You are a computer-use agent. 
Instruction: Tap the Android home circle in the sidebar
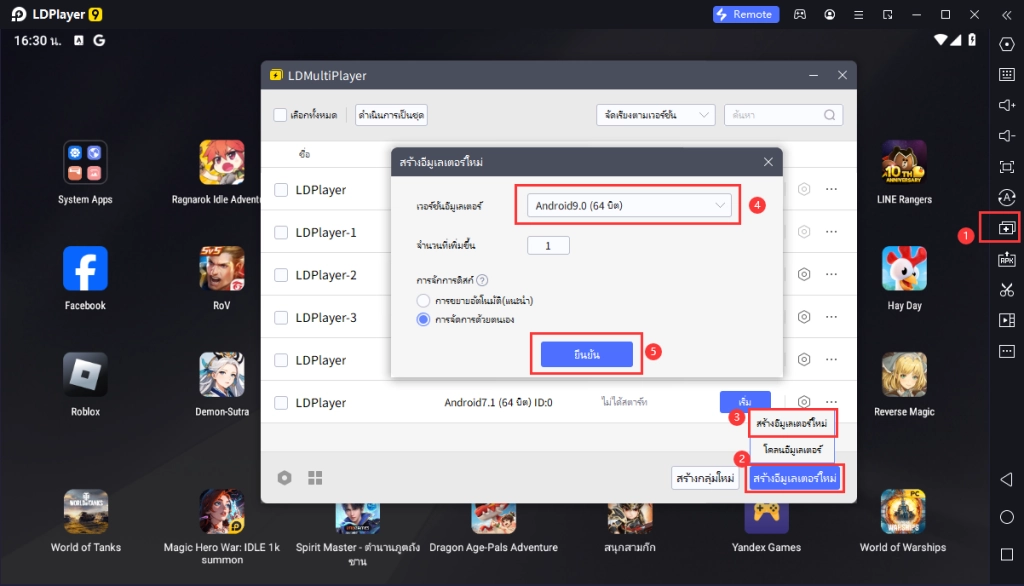[x=1006, y=517]
